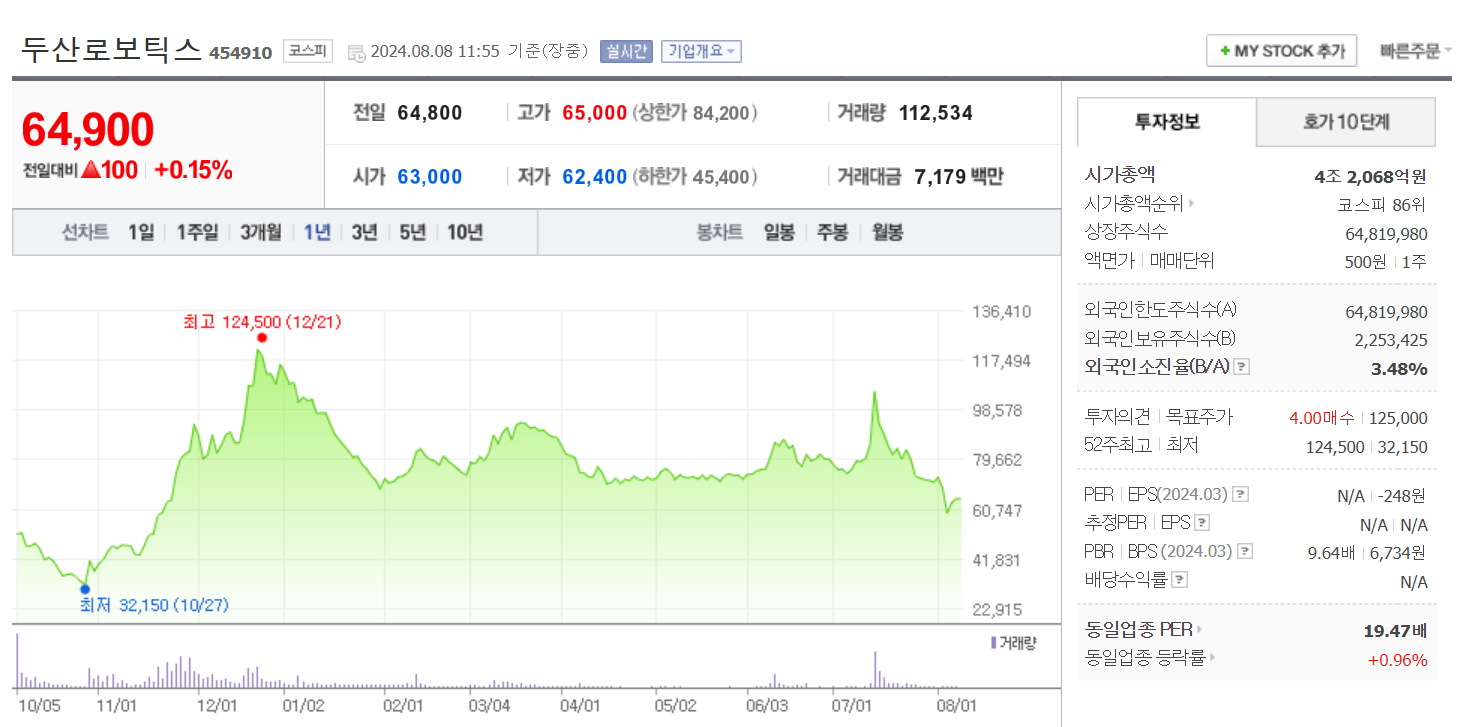
Task: Click the +0.15% change percentage
Action: pos(193,170)
